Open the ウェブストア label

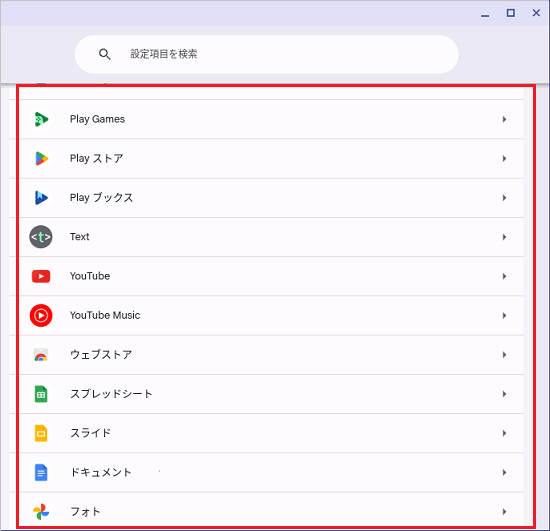point(101,355)
